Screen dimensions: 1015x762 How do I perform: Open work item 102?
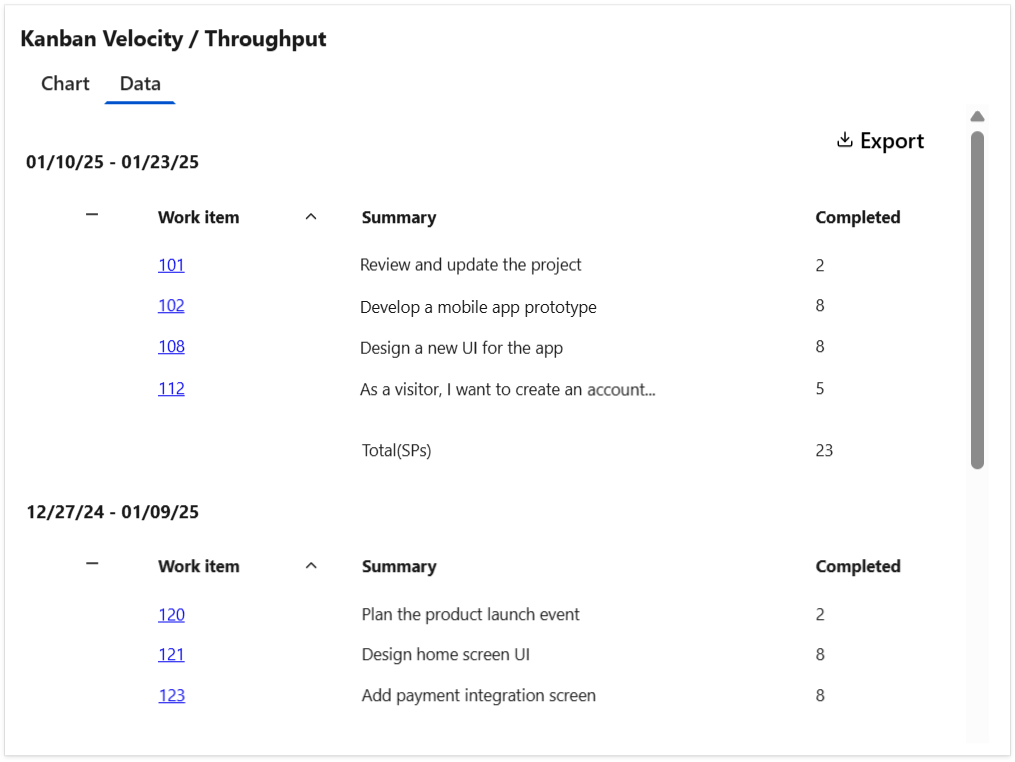tap(171, 306)
